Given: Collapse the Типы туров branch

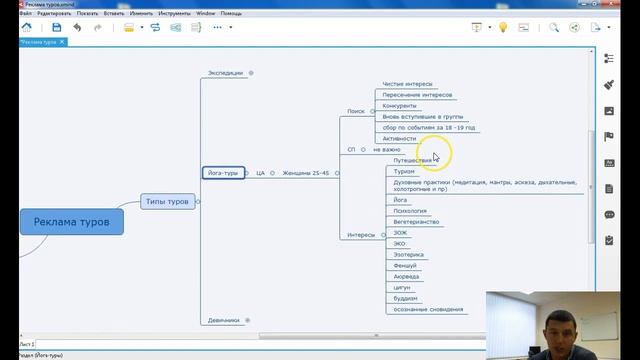Looking at the screenshot, I should click(198, 202).
